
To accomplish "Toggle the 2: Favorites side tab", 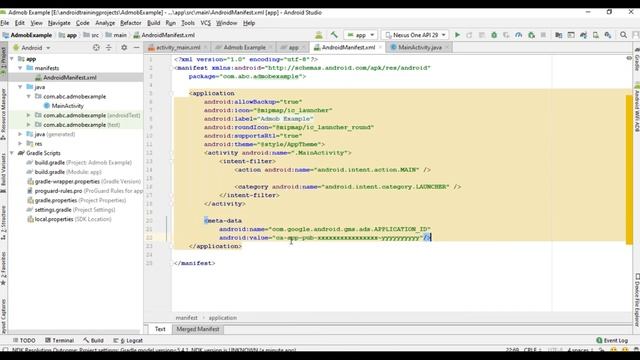I will click(x=3, y=268).
